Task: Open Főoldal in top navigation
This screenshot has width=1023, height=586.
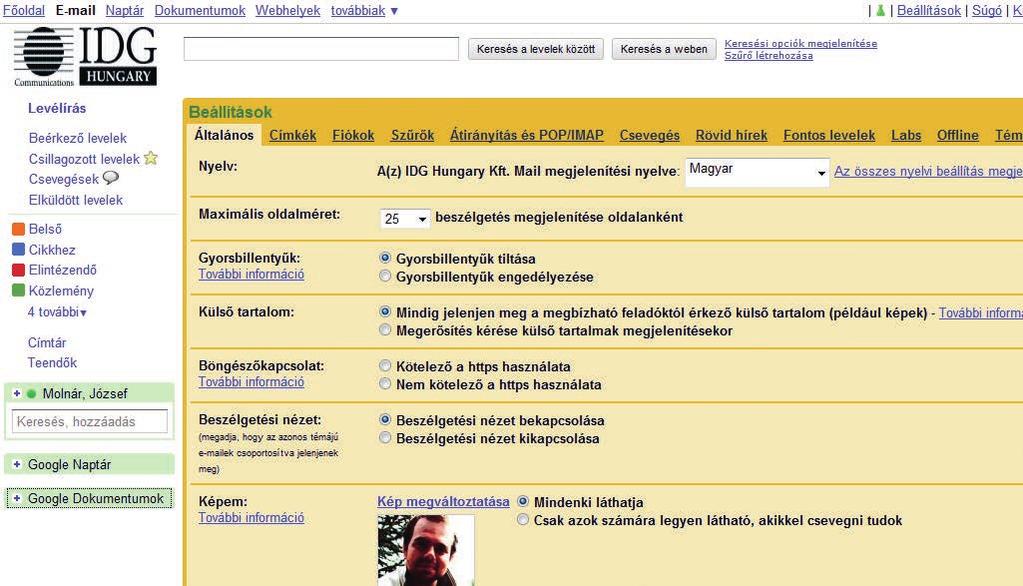Action: click(24, 10)
